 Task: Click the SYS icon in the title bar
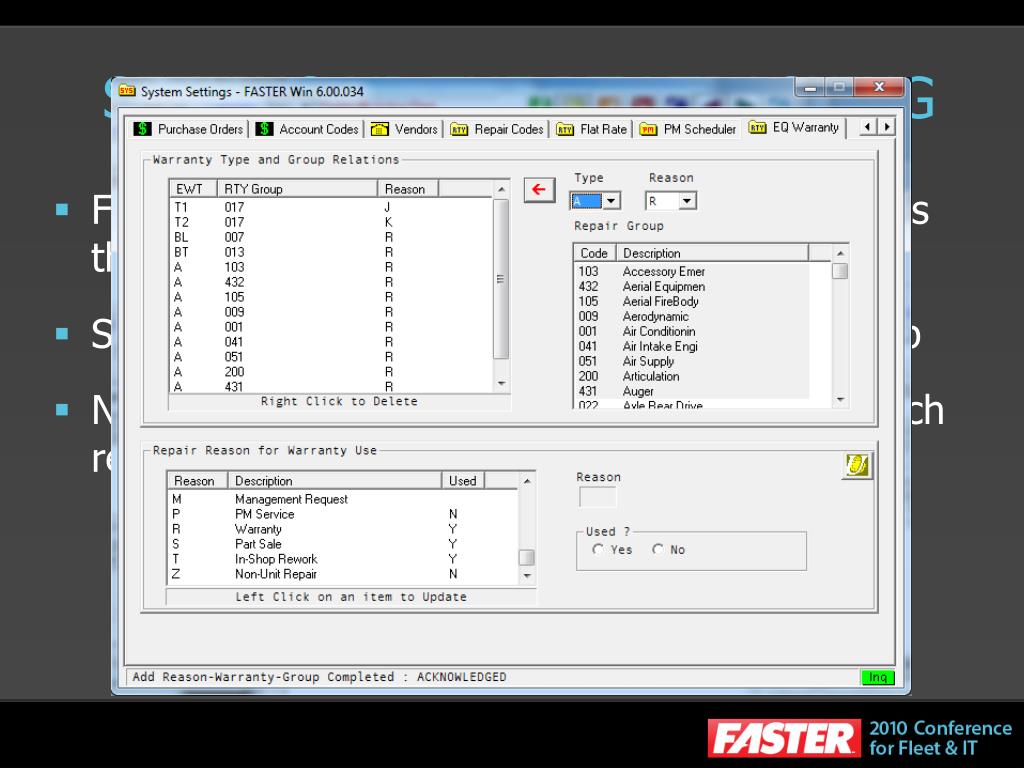(x=127, y=91)
